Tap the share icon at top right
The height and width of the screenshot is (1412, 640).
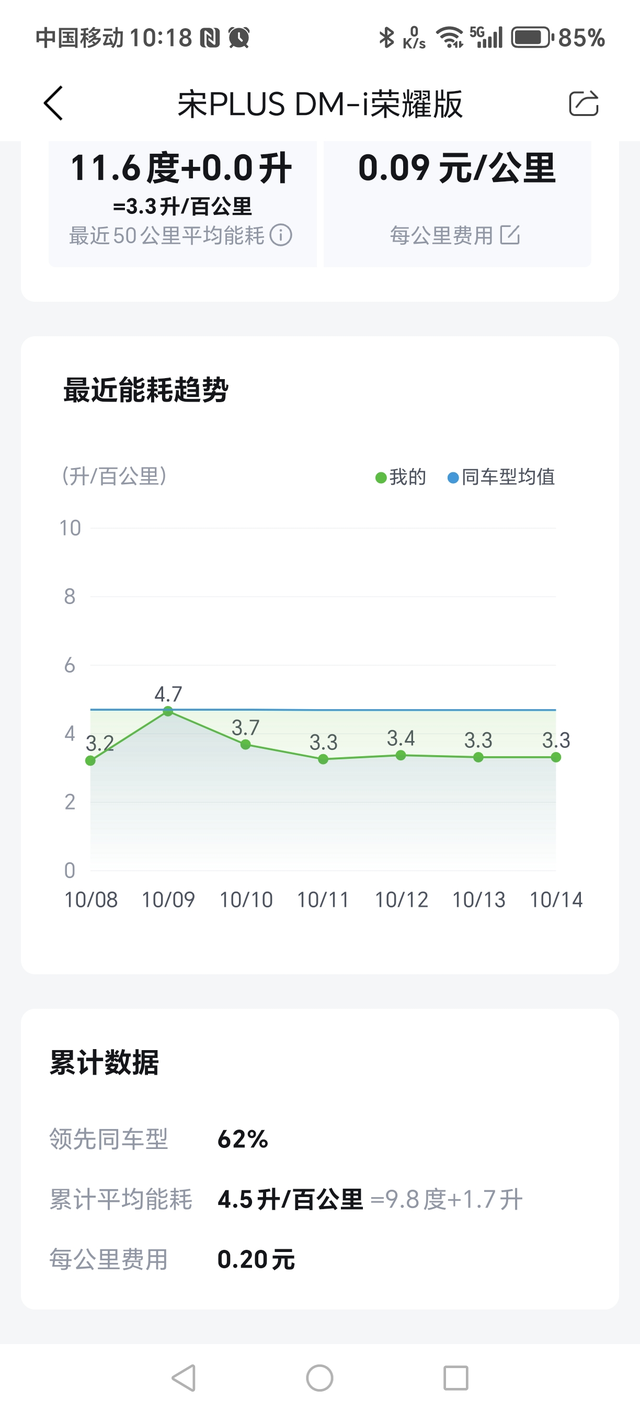pyautogui.click(x=583, y=104)
